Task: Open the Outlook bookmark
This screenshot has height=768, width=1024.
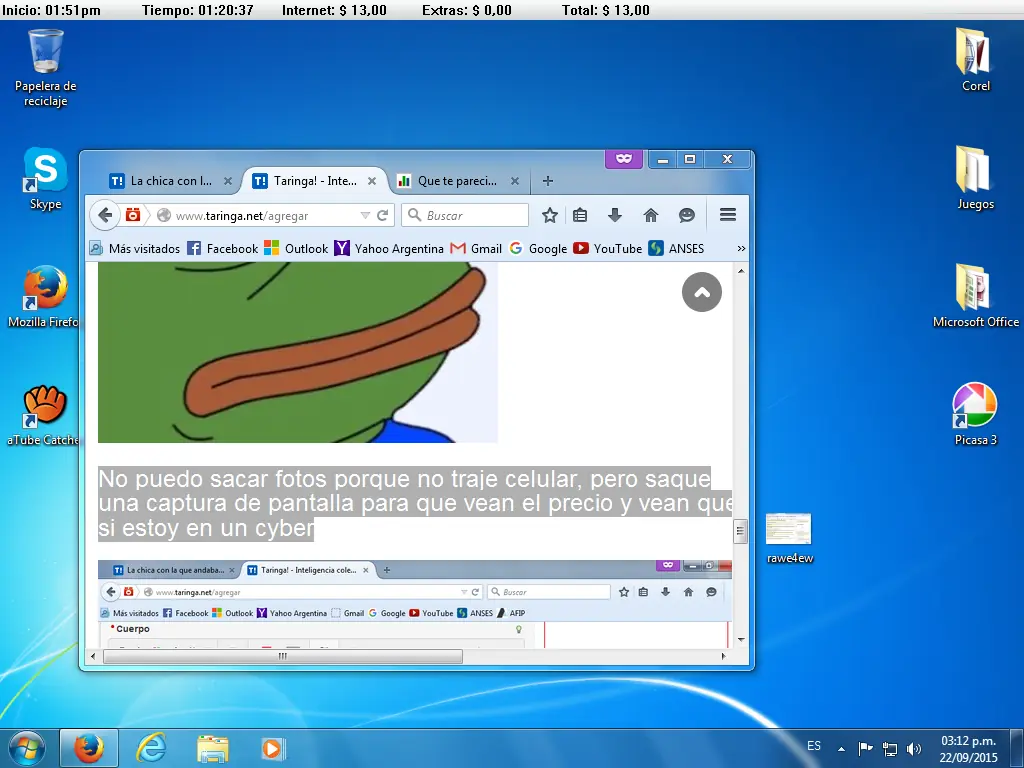Action: pos(296,248)
